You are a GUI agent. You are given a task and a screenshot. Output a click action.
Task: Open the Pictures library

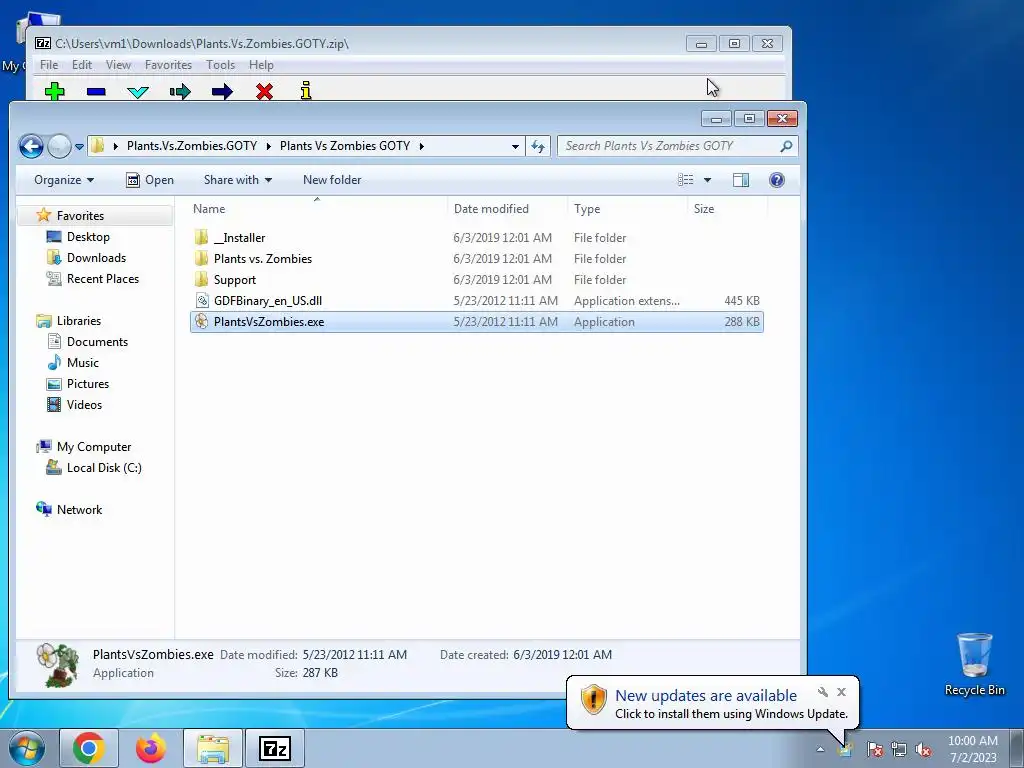click(x=88, y=383)
